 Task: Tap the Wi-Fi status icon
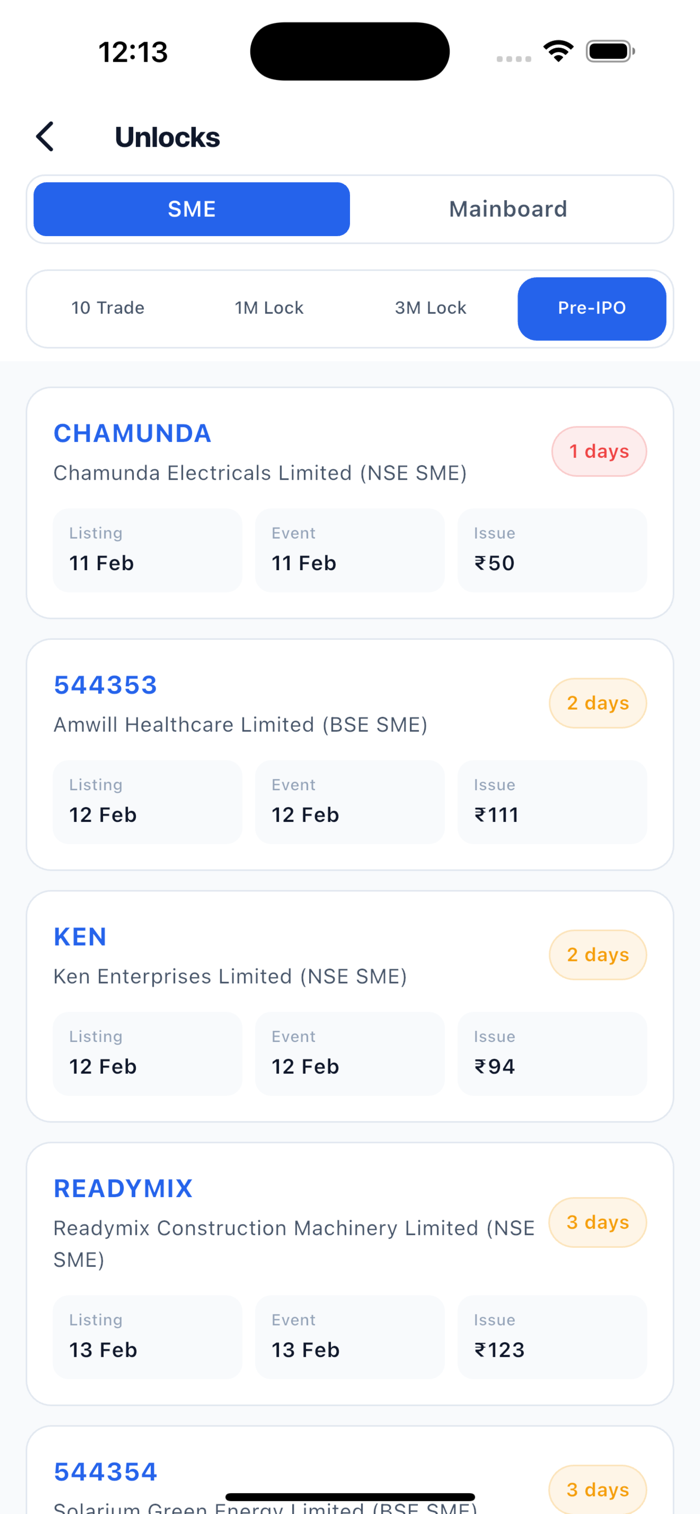point(558,51)
